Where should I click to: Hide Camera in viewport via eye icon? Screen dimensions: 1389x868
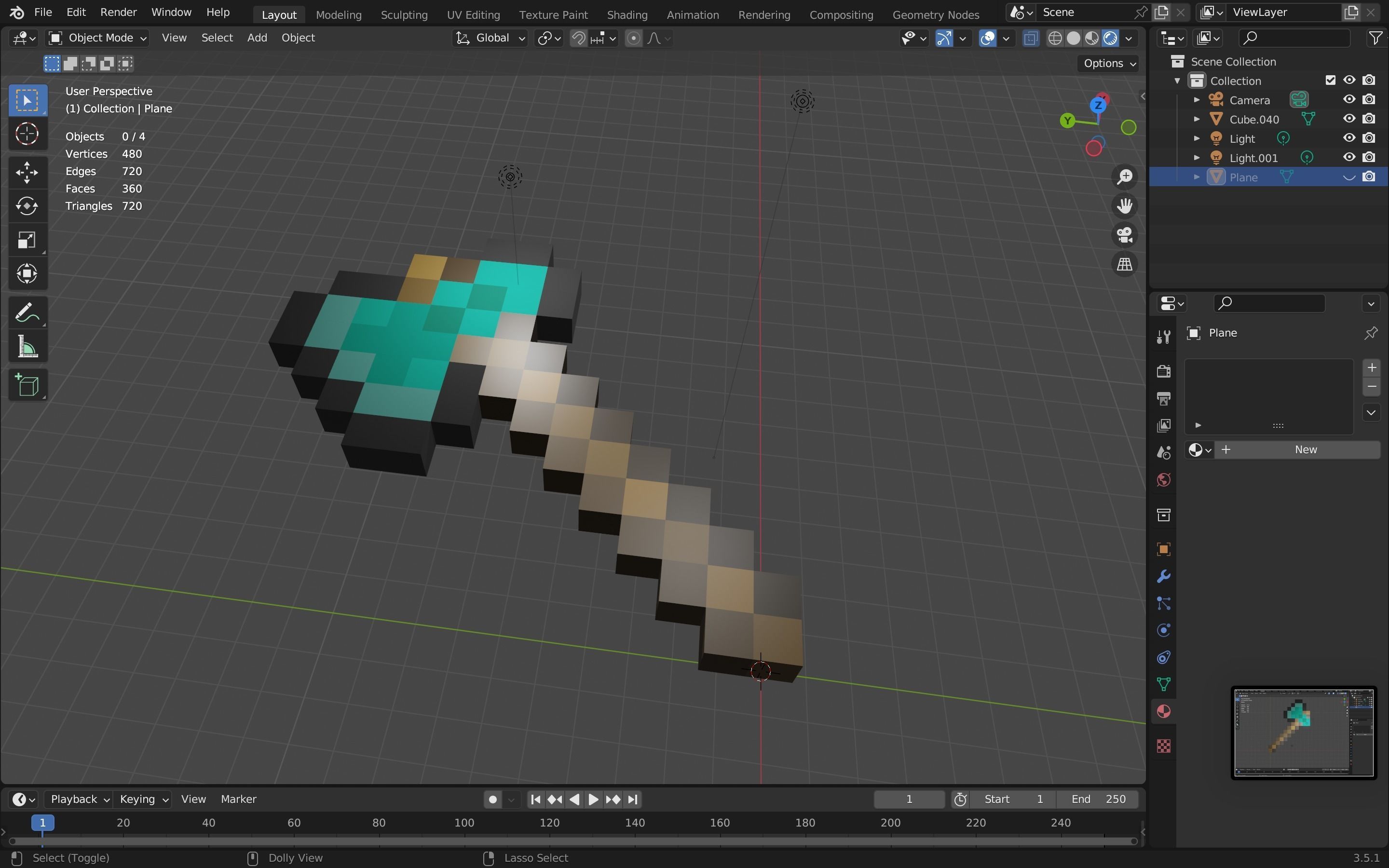[1349, 99]
